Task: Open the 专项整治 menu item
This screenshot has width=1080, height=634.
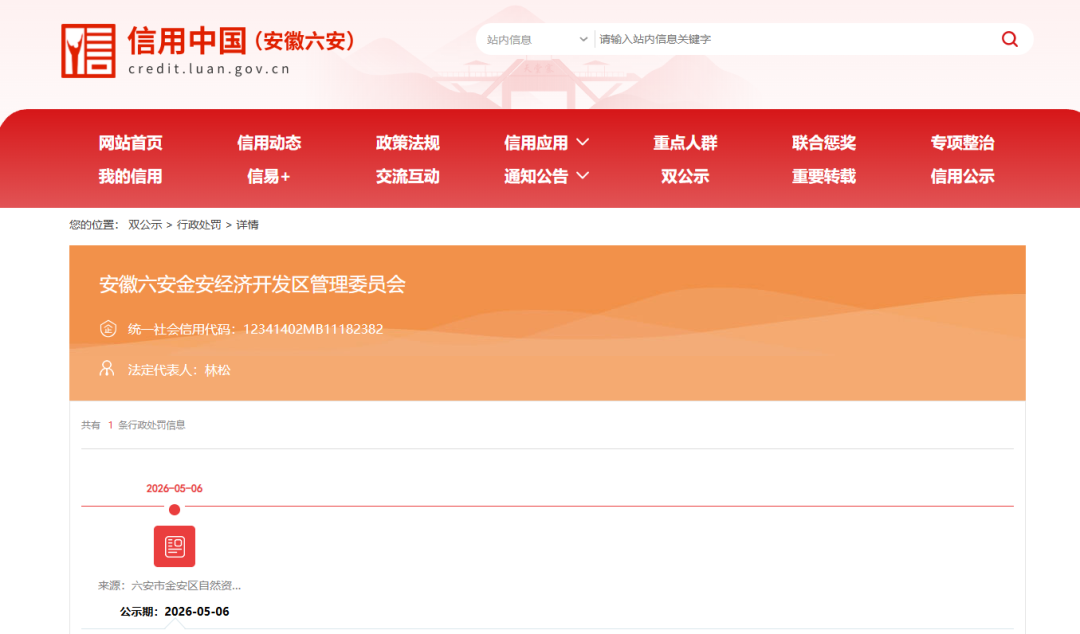Action: coord(962,143)
